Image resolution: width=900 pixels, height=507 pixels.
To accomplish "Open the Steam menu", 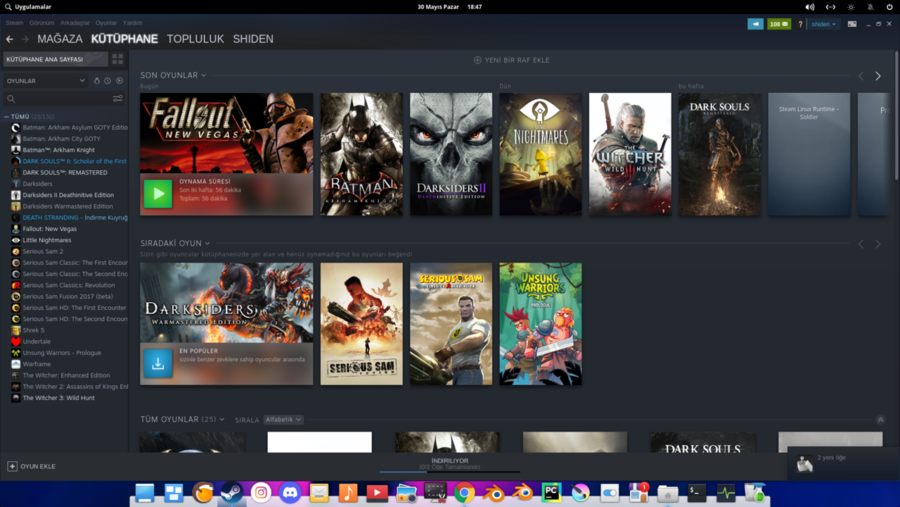I will click(x=14, y=23).
